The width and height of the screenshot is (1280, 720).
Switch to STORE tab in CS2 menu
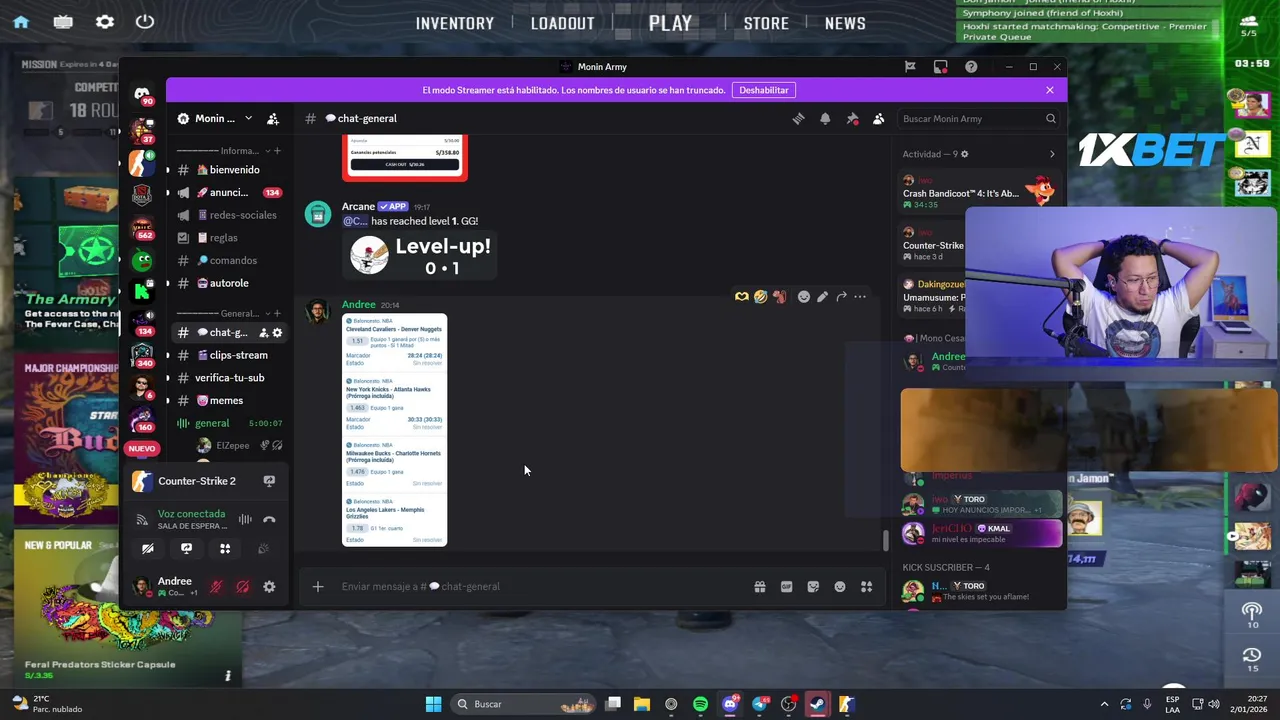pyautogui.click(x=766, y=23)
